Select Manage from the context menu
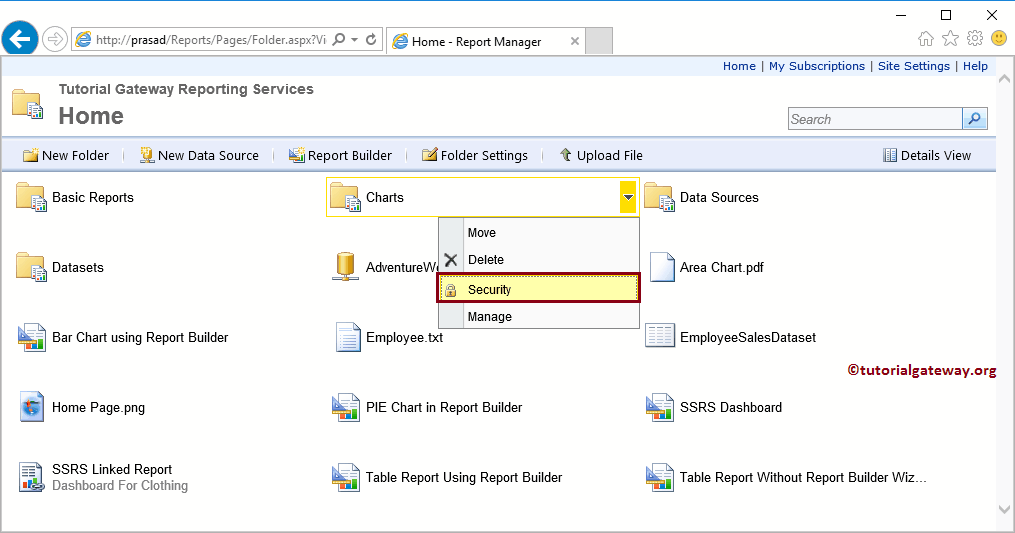Viewport: 1015px width, 533px height. (490, 317)
